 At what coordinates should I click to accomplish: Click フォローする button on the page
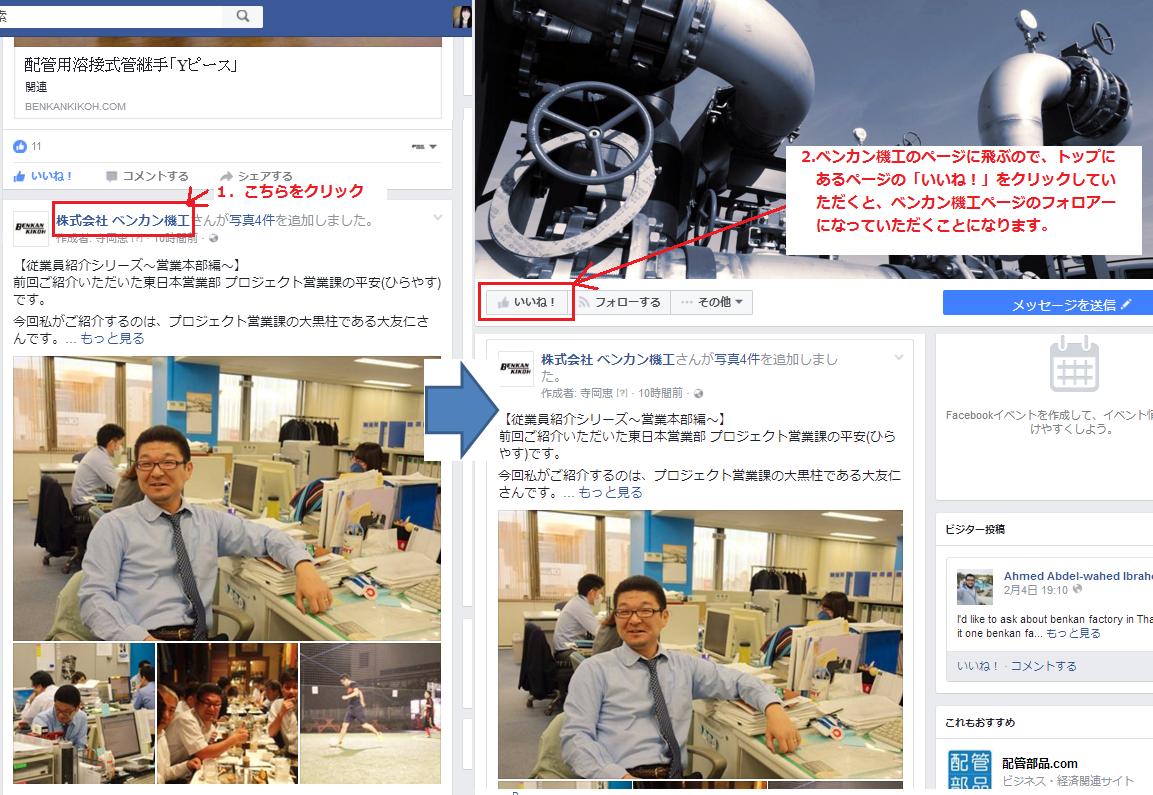point(621,302)
